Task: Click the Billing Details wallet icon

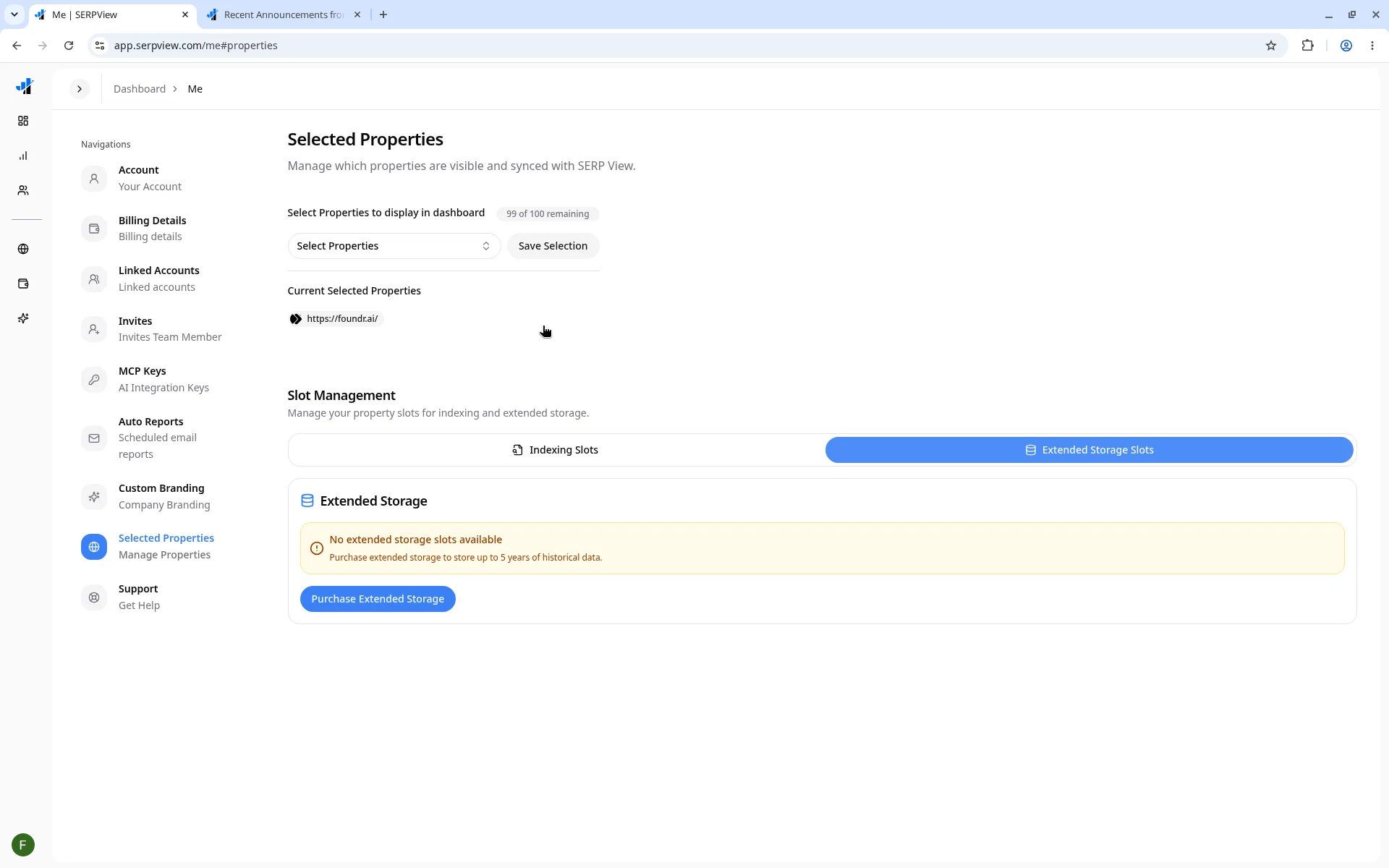Action: (x=94, y=229)
